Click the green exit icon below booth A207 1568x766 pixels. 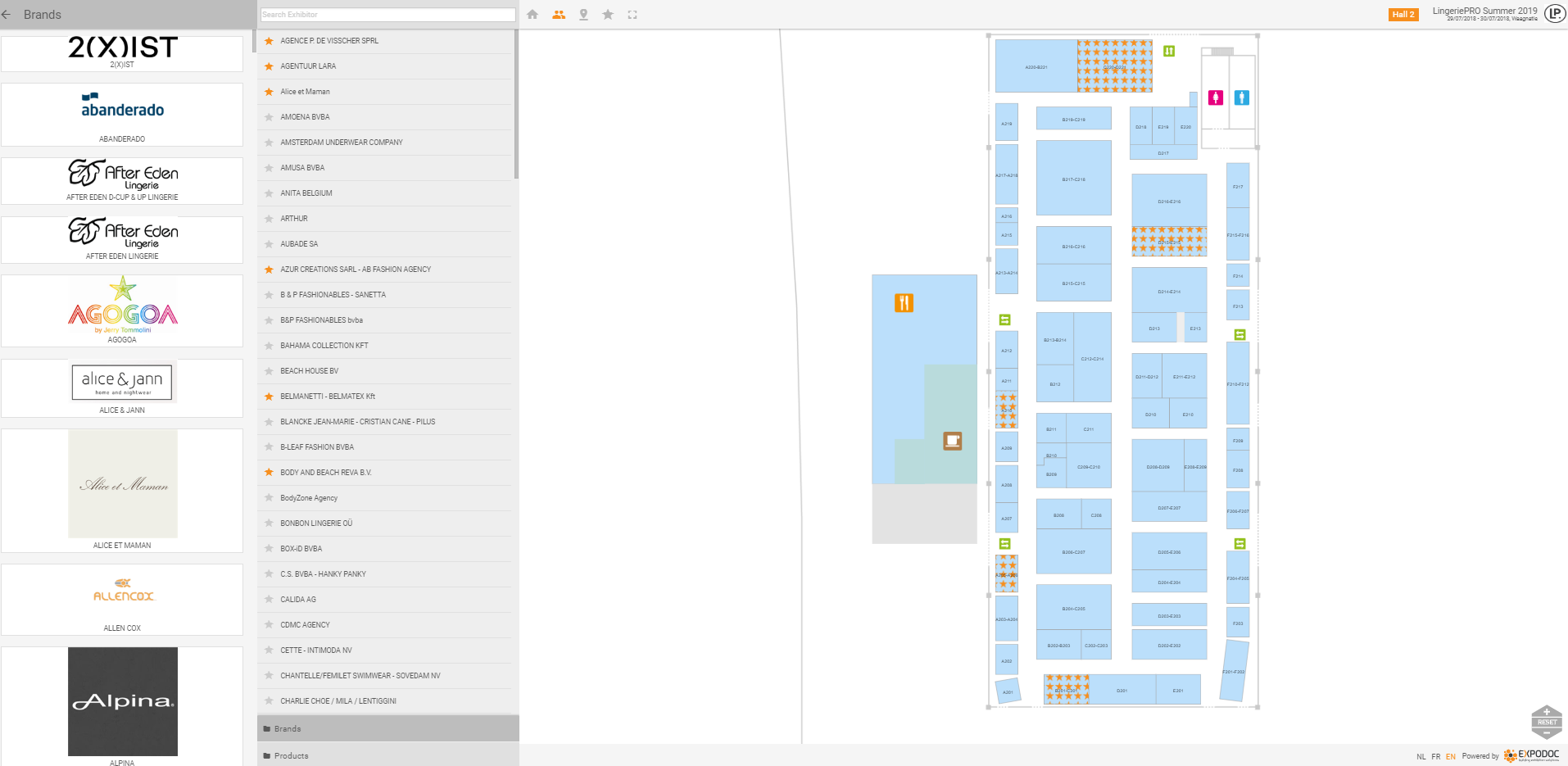pyautogui.click(x=1005, y=543)
